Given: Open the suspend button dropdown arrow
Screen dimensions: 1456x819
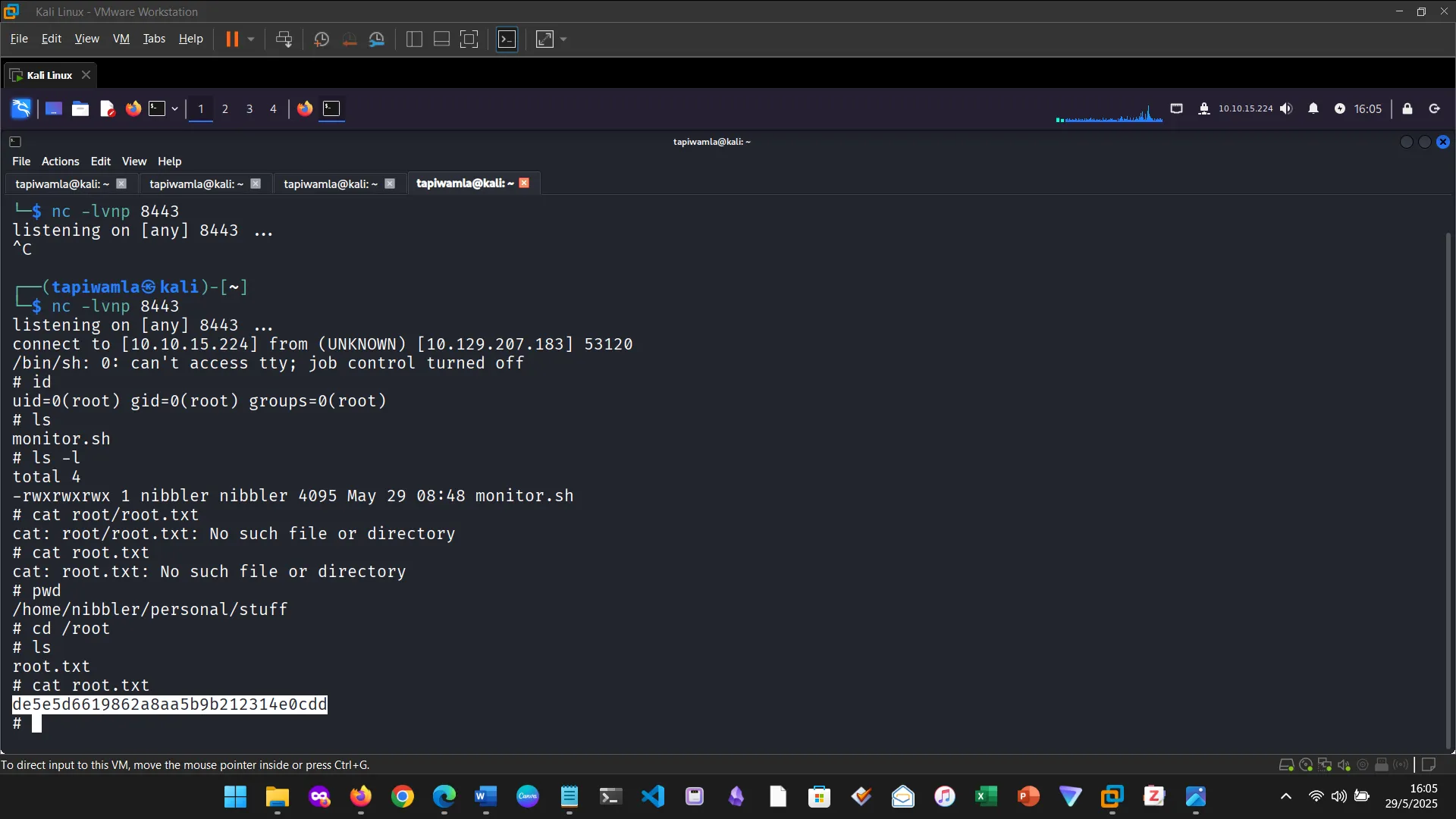Looking at the screenshot, I should pos(250,39).
